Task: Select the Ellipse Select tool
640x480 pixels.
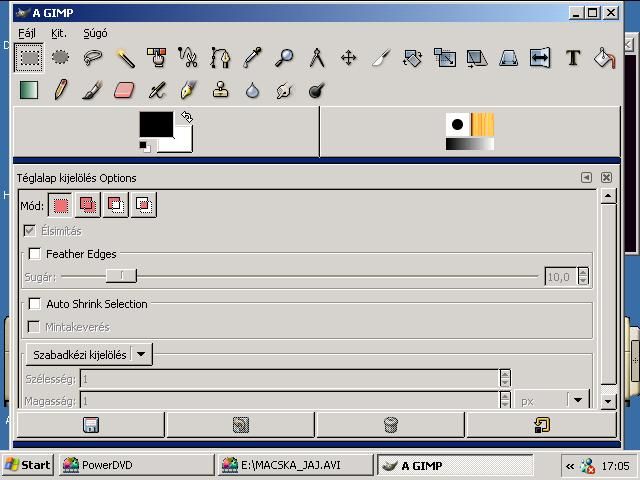Action: coord(60,58)
